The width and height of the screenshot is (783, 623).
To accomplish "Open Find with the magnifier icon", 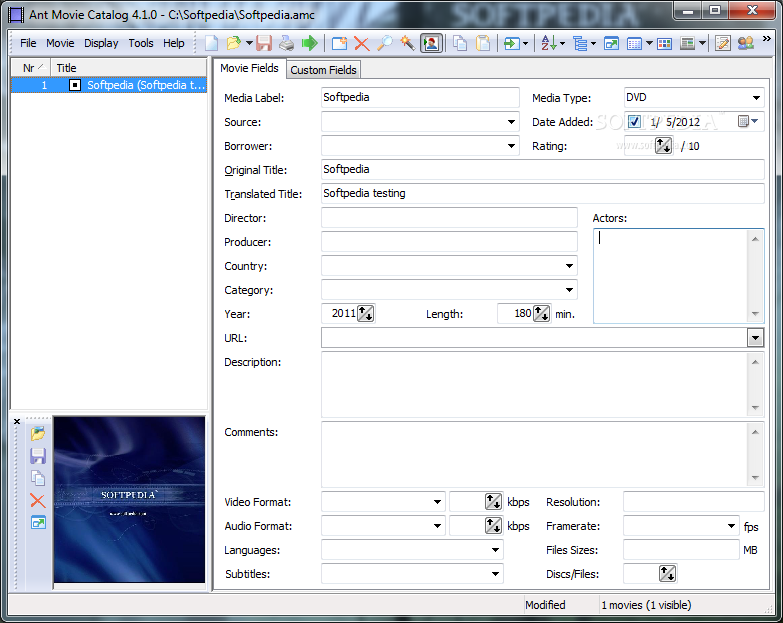I will (384, 43).
